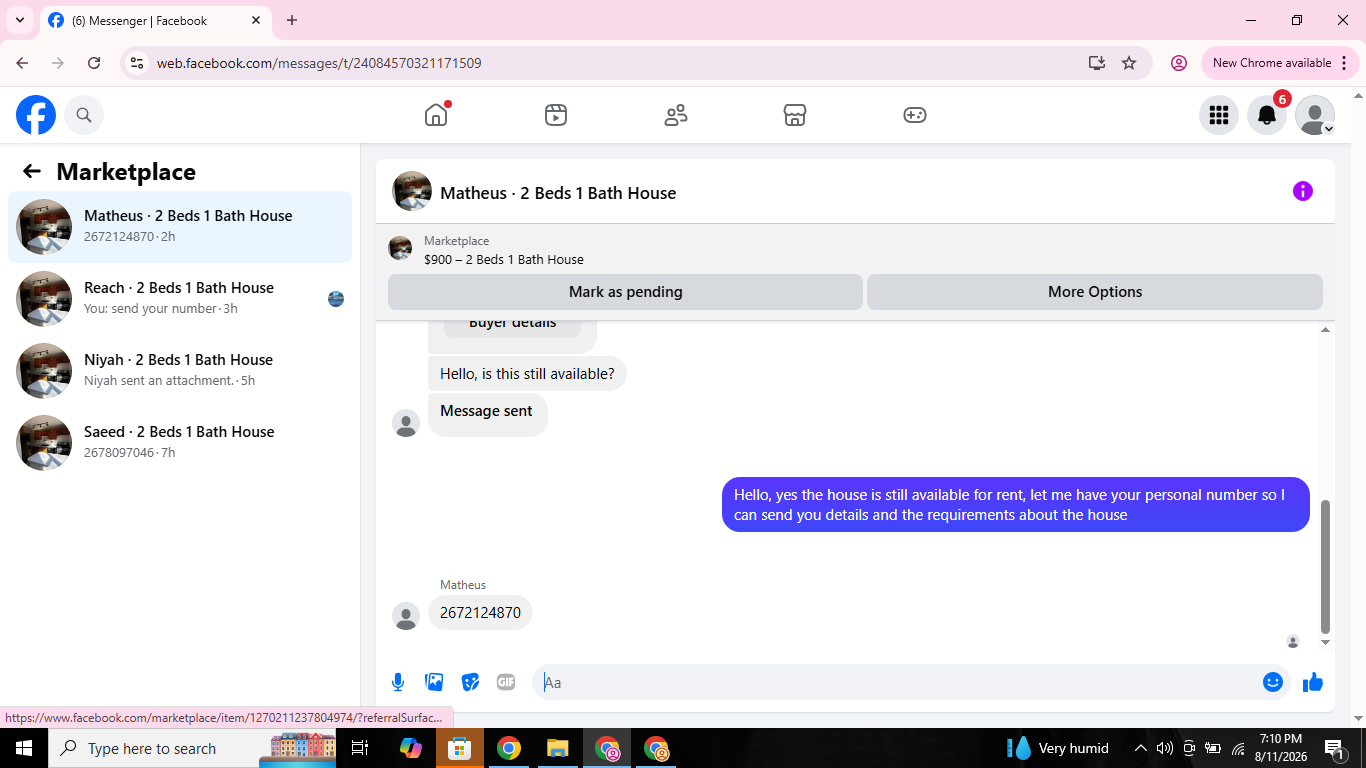Viewport: 1366px width, 768px height.
Task: Open the Buyer details button
Action: tap(512, 325)
